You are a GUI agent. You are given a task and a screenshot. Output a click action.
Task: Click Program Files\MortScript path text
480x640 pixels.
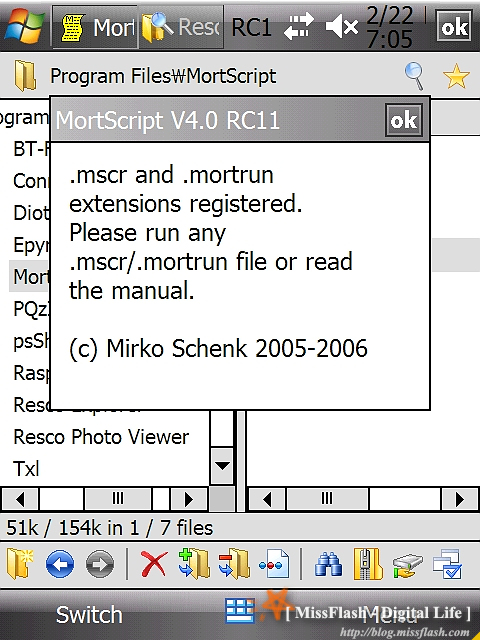(x=163, y=76)
